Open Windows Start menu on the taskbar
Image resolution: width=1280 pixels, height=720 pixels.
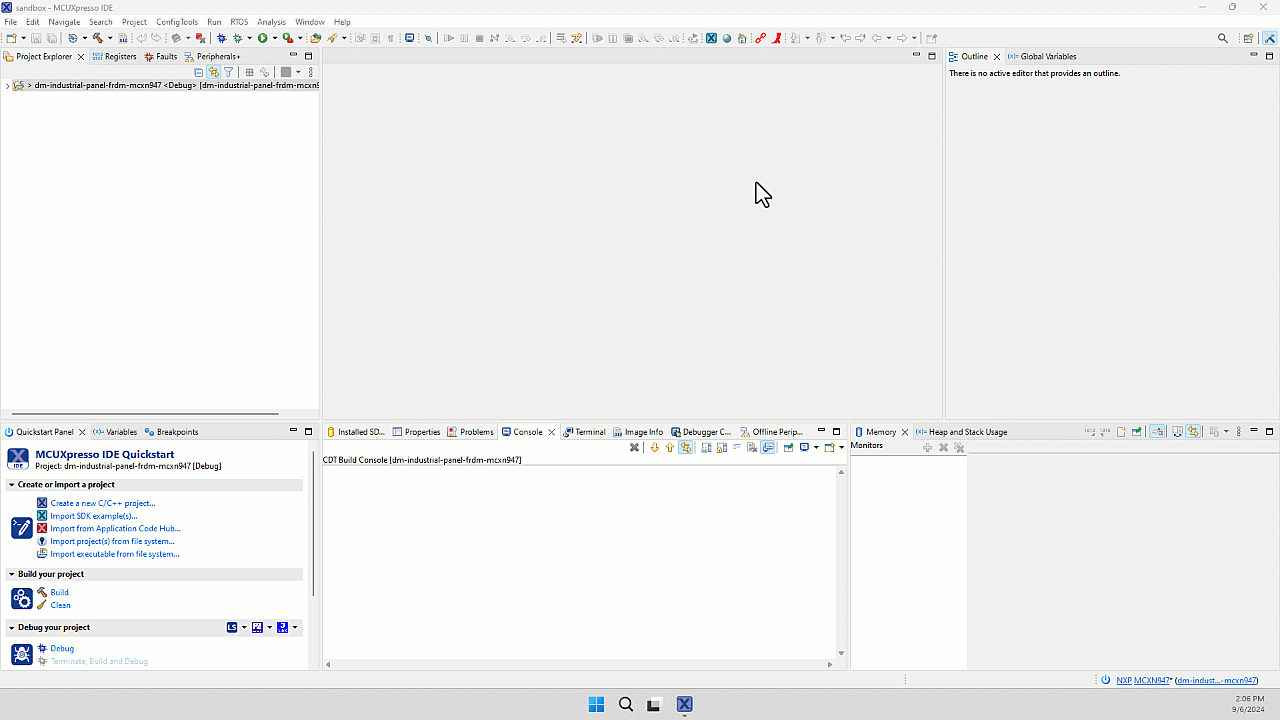[596, 704]
